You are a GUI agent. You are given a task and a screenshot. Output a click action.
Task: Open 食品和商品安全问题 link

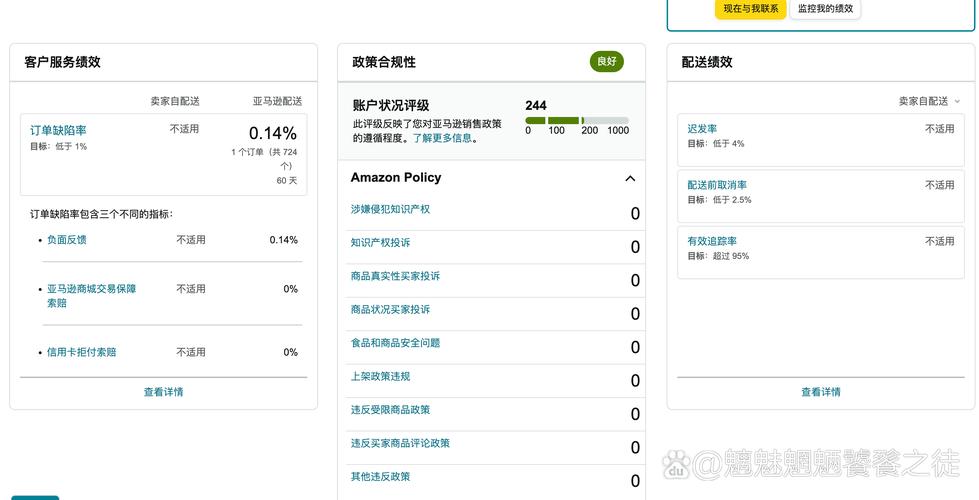click(395, 343)
